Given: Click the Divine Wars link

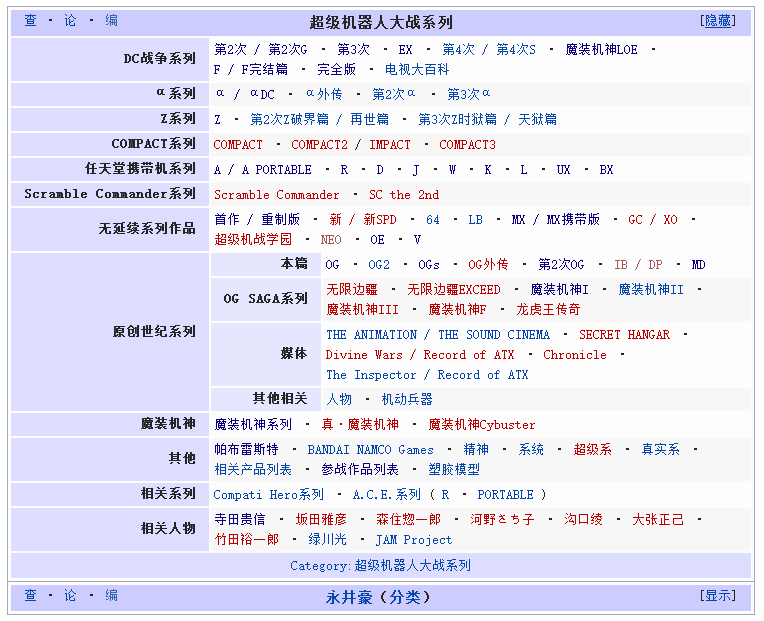Looking at the screenshot, I should tap(364, 355).
